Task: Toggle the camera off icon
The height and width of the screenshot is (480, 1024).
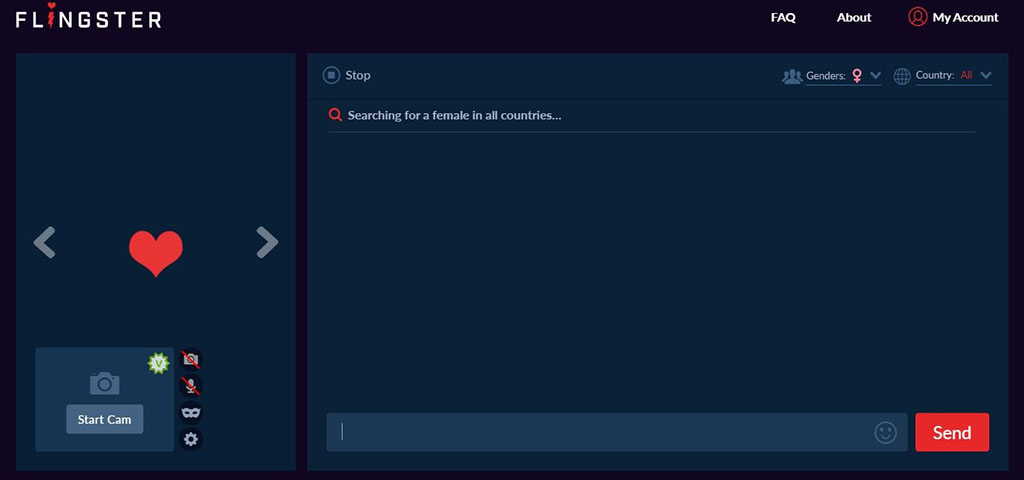Action: 190,359
